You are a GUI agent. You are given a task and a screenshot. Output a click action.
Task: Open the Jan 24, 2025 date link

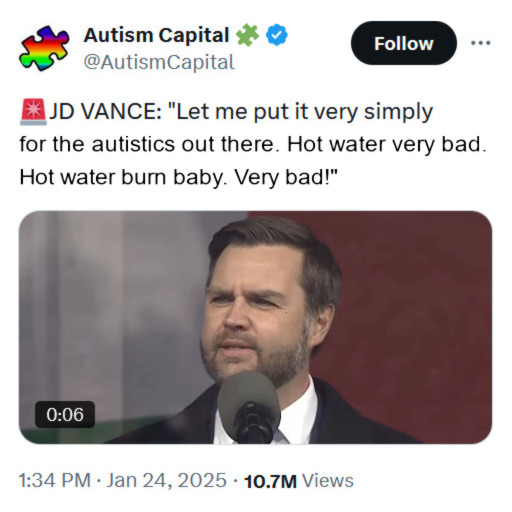166,481
